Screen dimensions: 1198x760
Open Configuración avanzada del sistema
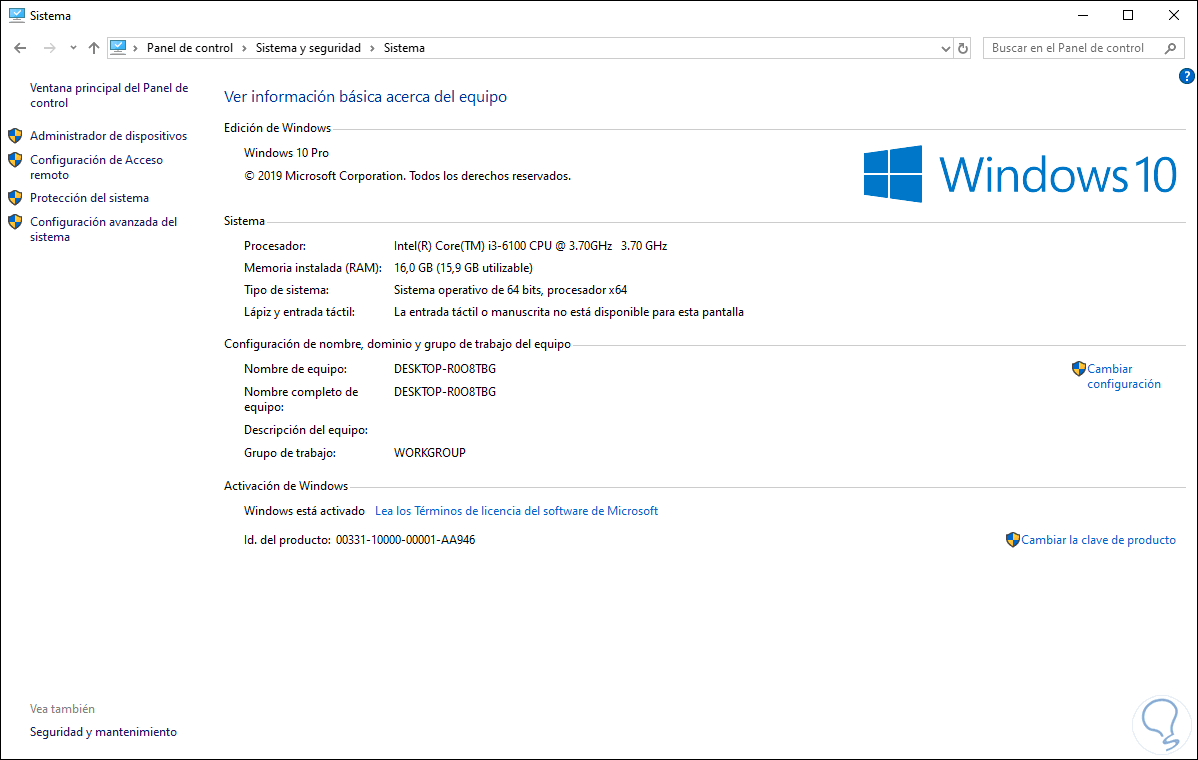pyautogui.click(x=103, y=229)
